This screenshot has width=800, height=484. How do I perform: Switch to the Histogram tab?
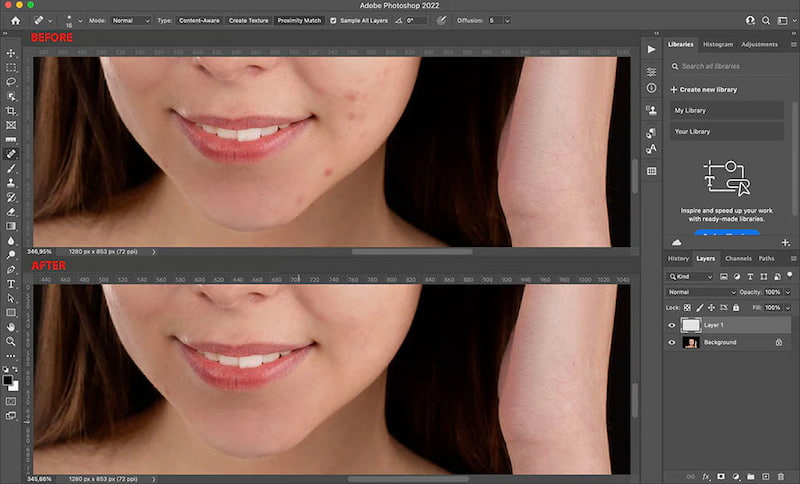[718, 44]
